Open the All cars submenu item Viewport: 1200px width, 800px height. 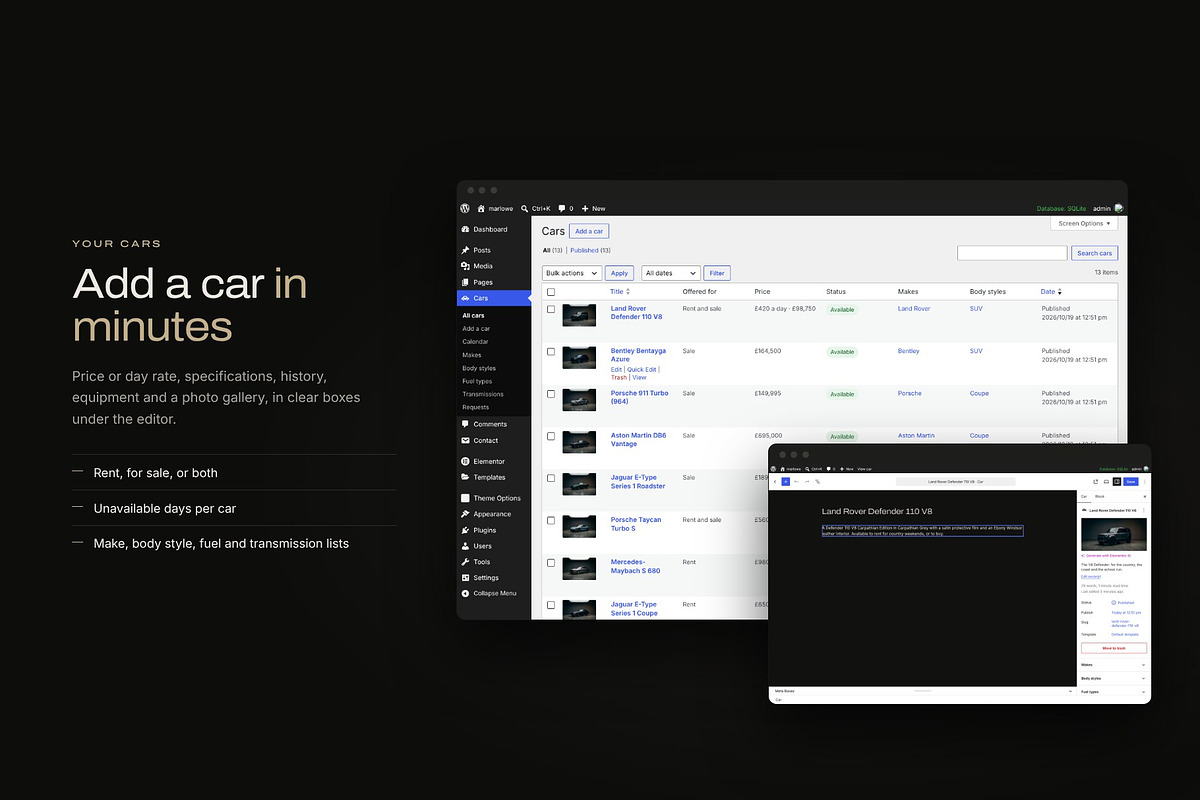(473, 315)
